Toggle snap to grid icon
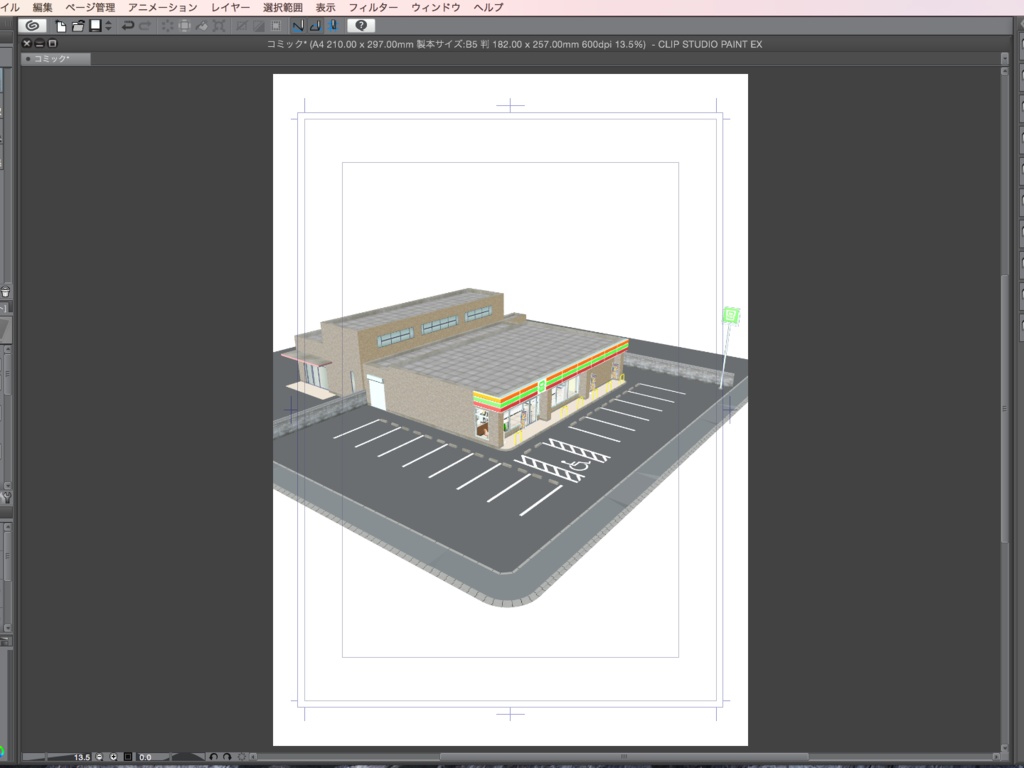 (x=332, y=25)
